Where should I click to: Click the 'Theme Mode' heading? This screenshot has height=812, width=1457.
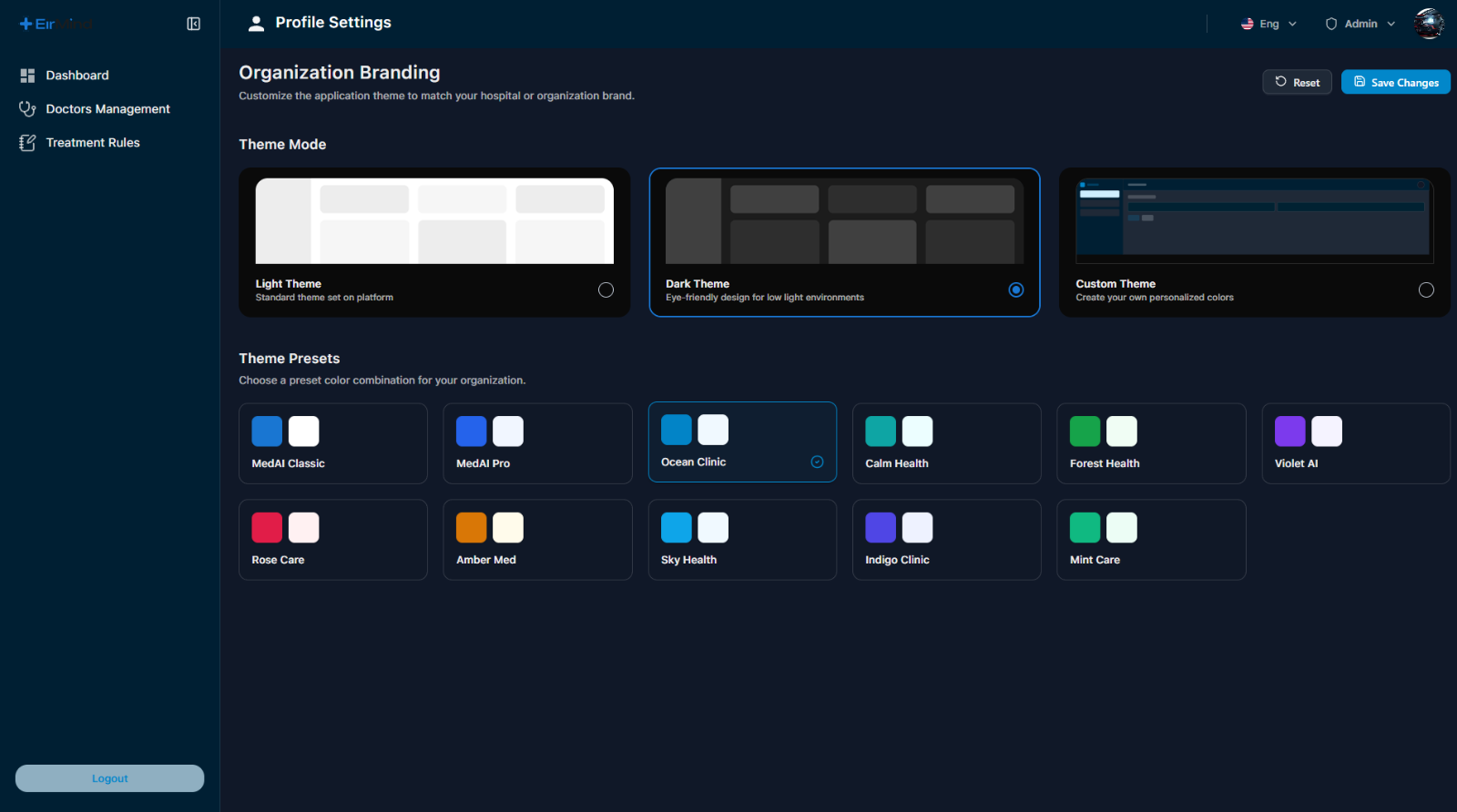[282, 145]
